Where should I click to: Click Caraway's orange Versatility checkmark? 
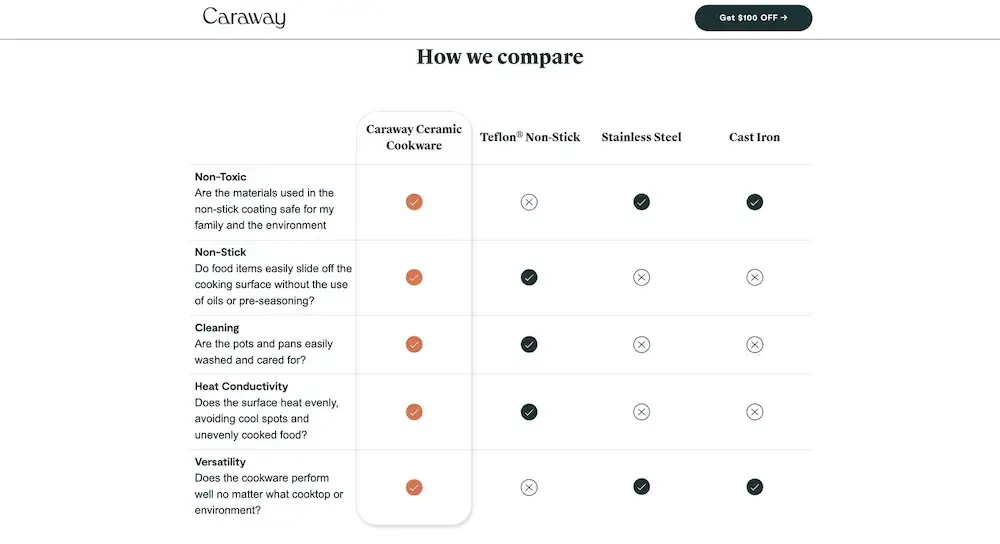point(414,487)
